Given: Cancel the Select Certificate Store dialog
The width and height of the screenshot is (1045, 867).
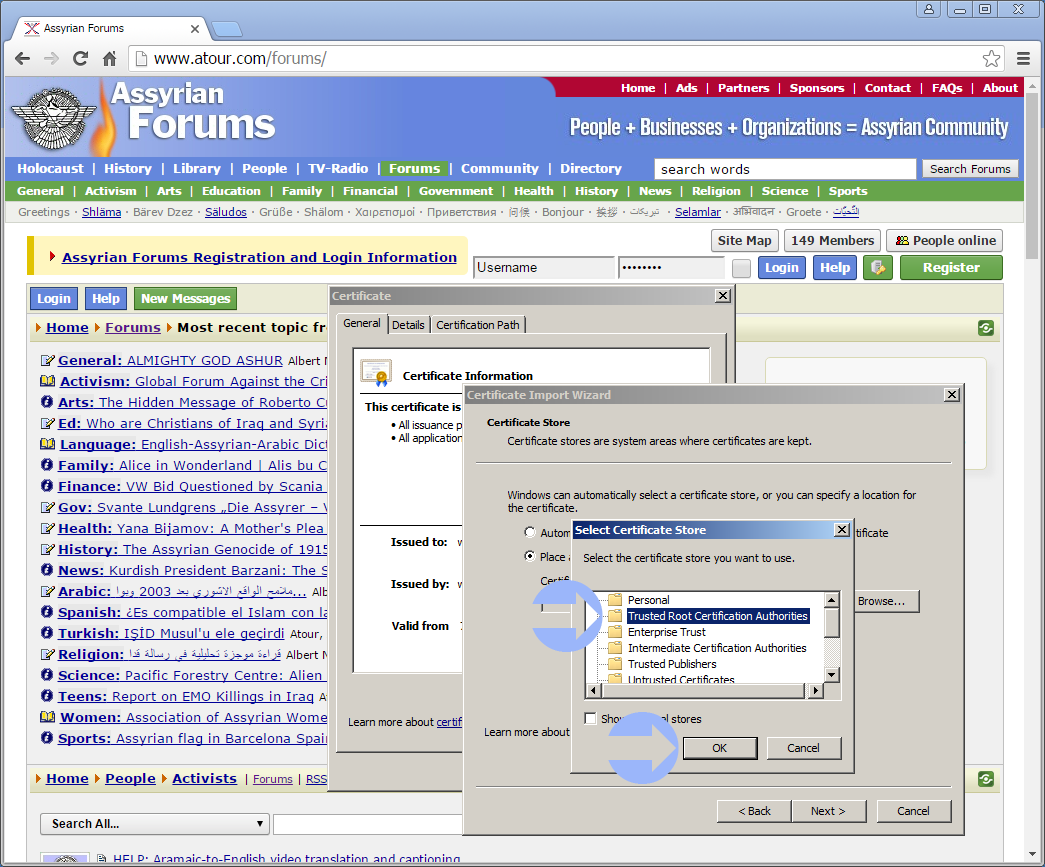Looking at the screenshot, I should [804, 748].
